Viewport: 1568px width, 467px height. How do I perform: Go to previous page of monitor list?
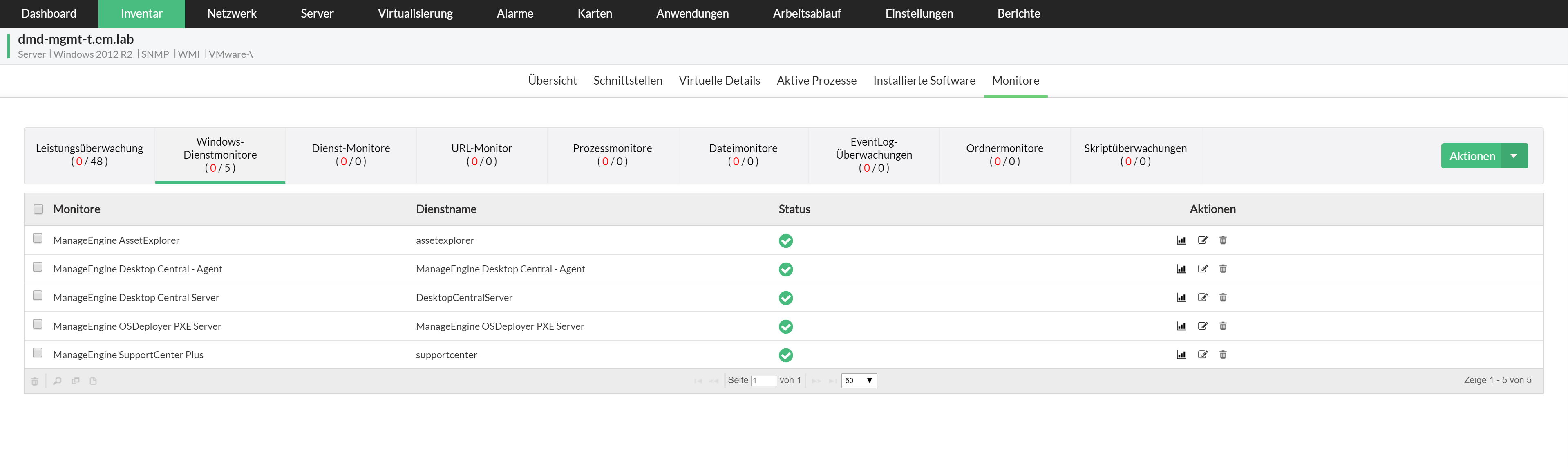pos(714,381)
